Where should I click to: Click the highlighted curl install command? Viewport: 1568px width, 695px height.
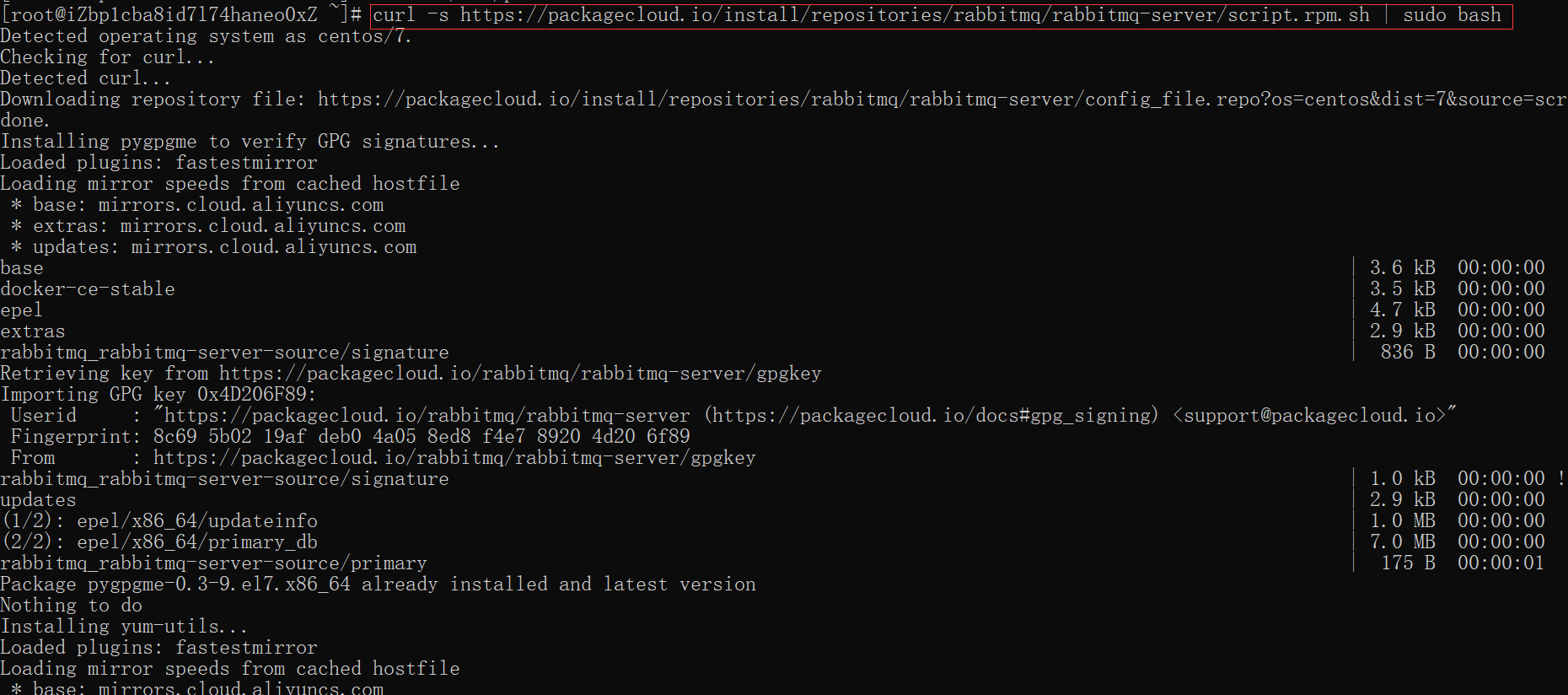click(942, 15)
